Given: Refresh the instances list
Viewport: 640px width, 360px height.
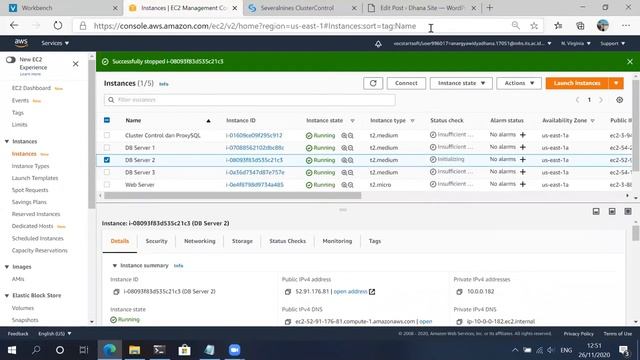Looking at the screenshot, I should (x=373, y=83).
